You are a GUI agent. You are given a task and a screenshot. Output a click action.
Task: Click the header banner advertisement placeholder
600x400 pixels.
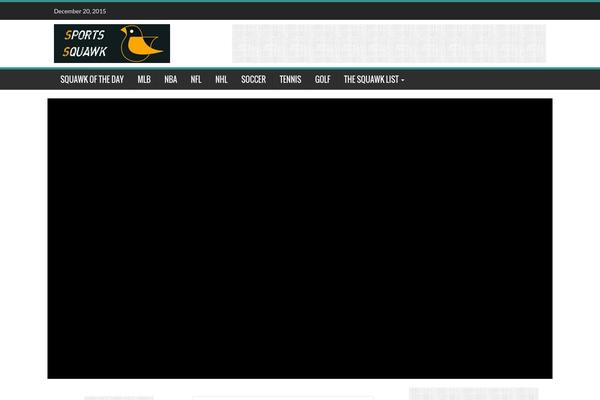(x=389, y=43)
